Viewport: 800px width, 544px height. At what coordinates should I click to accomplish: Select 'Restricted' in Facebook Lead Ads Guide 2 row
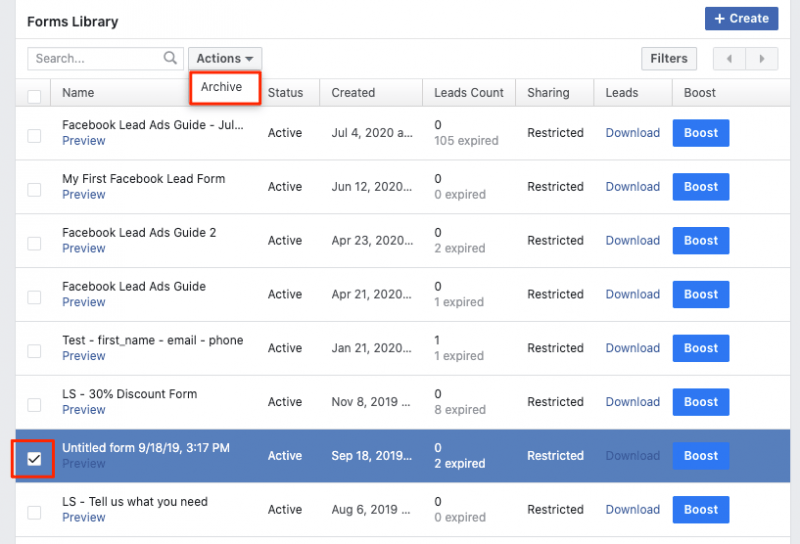[555, 240]
